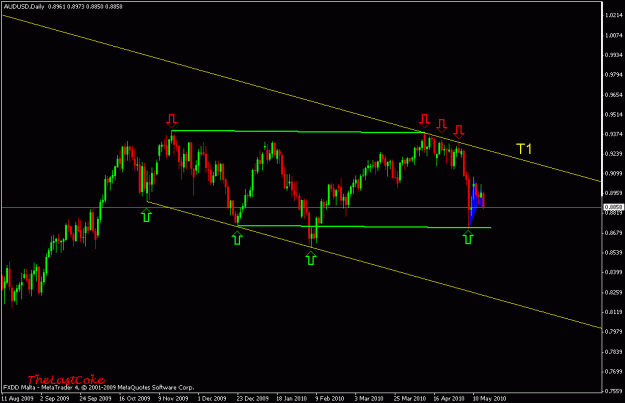This screenshot has height=403, width=625.
Task: Click the AUDUSD,Daily chart title text
Action: (23, 7)
